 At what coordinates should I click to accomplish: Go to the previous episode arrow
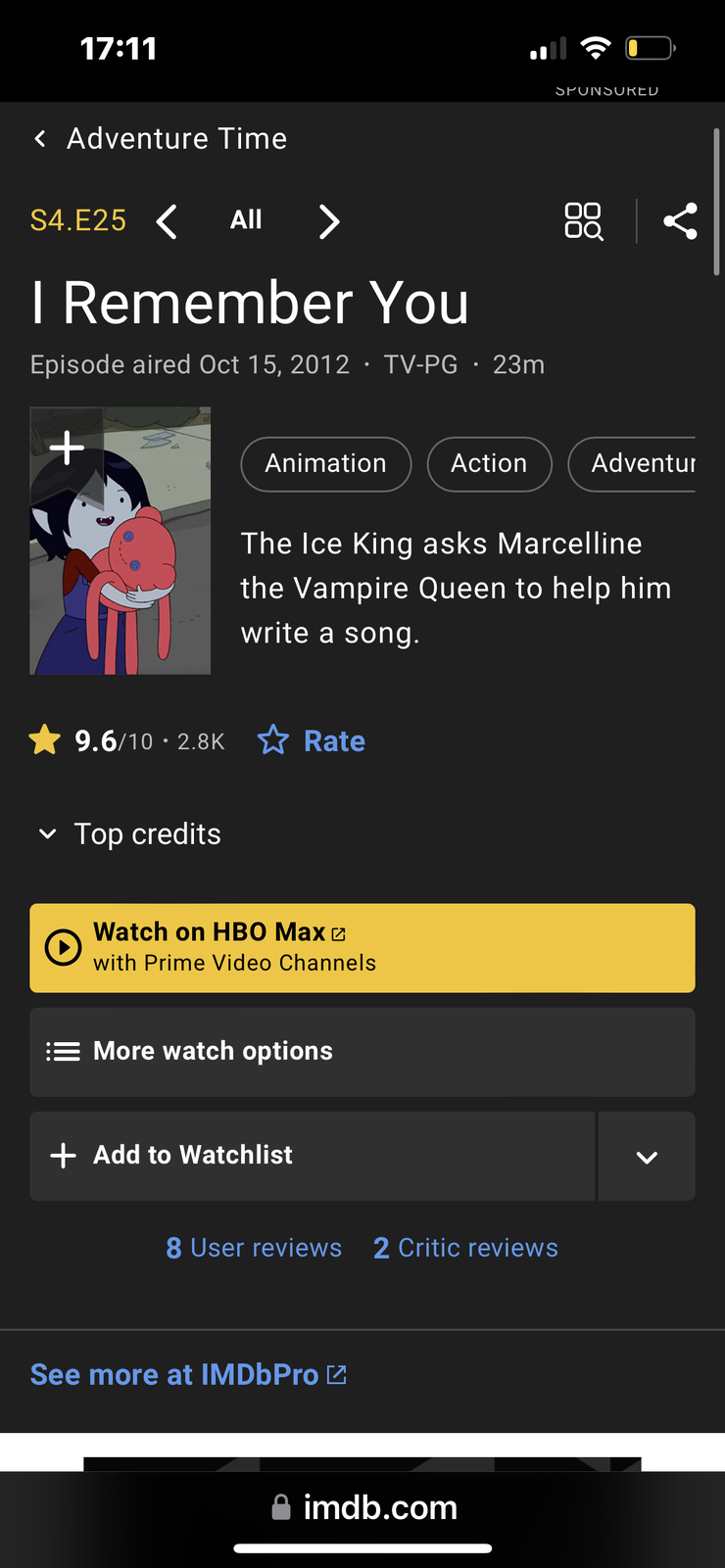(x=168, y=221)
